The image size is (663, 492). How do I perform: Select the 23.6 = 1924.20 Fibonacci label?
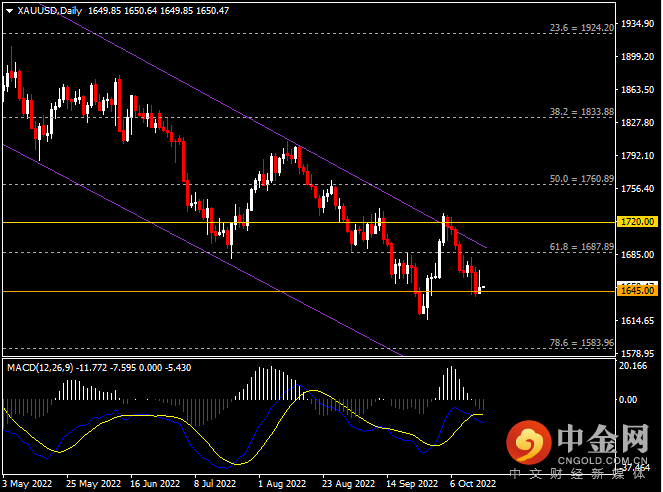581,28
